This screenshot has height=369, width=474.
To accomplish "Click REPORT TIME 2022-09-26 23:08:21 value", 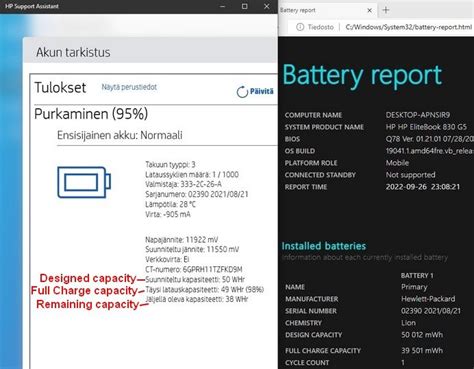I will pyautogui.click(x=423, y=187).
